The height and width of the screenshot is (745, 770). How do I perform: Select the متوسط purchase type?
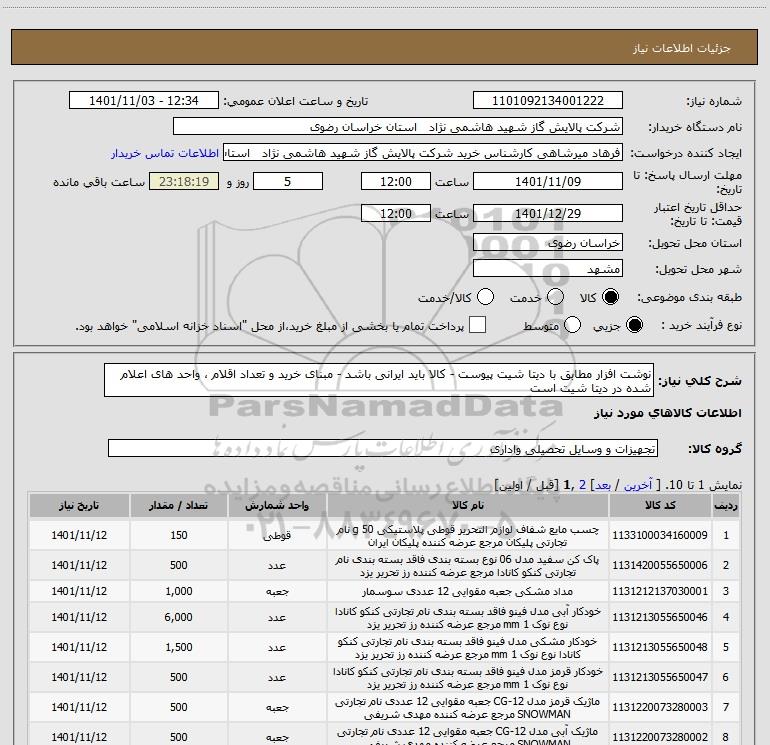[x=573, y=325]
